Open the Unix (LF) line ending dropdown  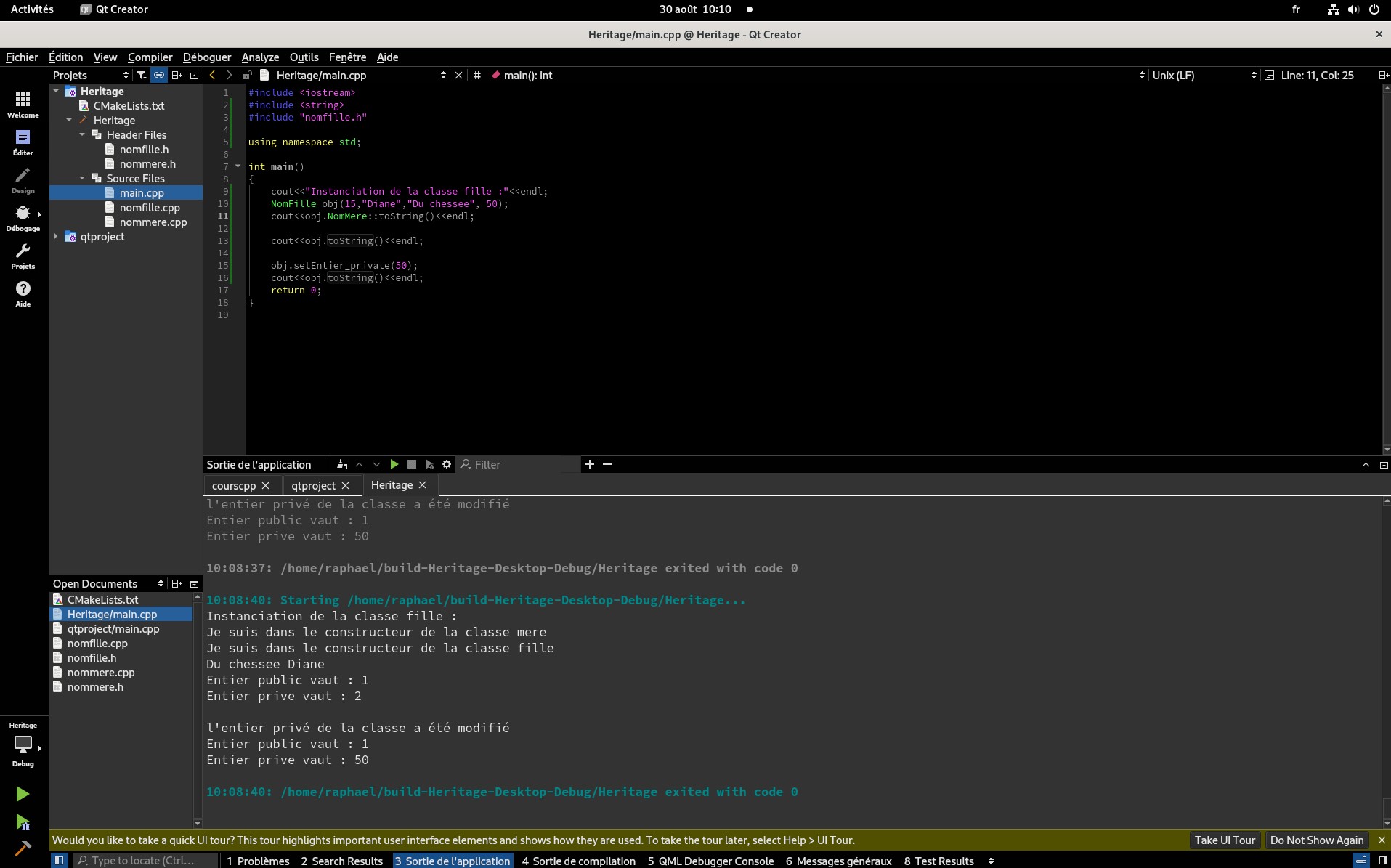point(1204,75)
